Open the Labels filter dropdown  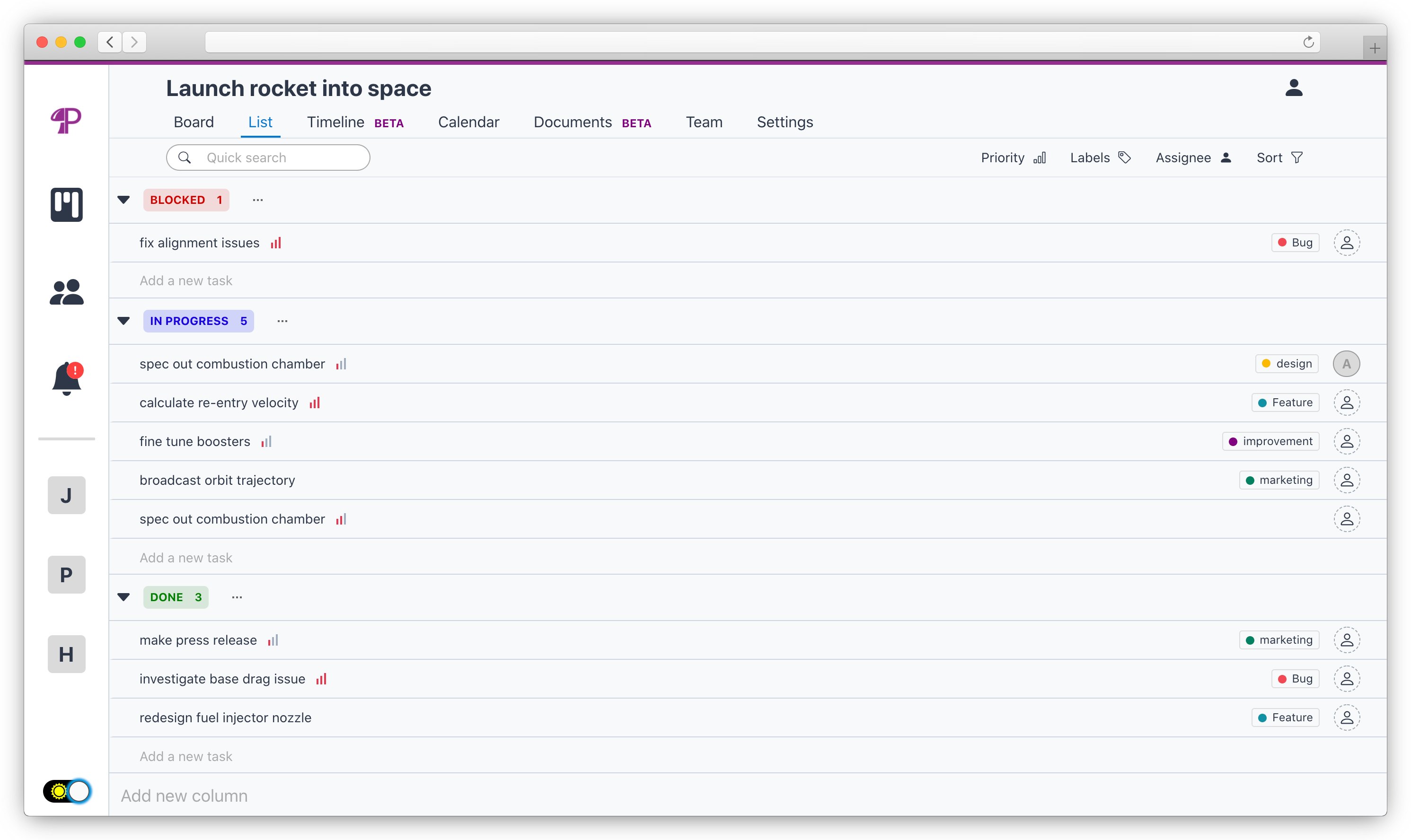(x=1100, y=158)
